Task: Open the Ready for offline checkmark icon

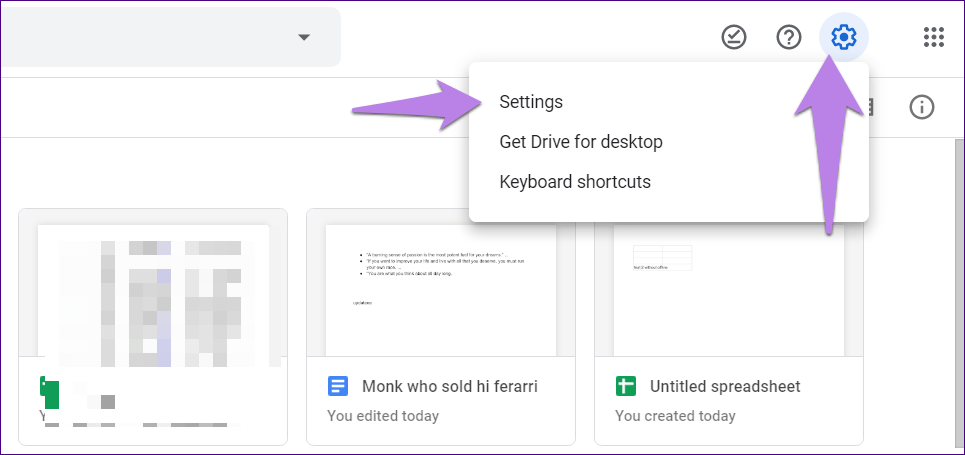Action: pos(734,38)
